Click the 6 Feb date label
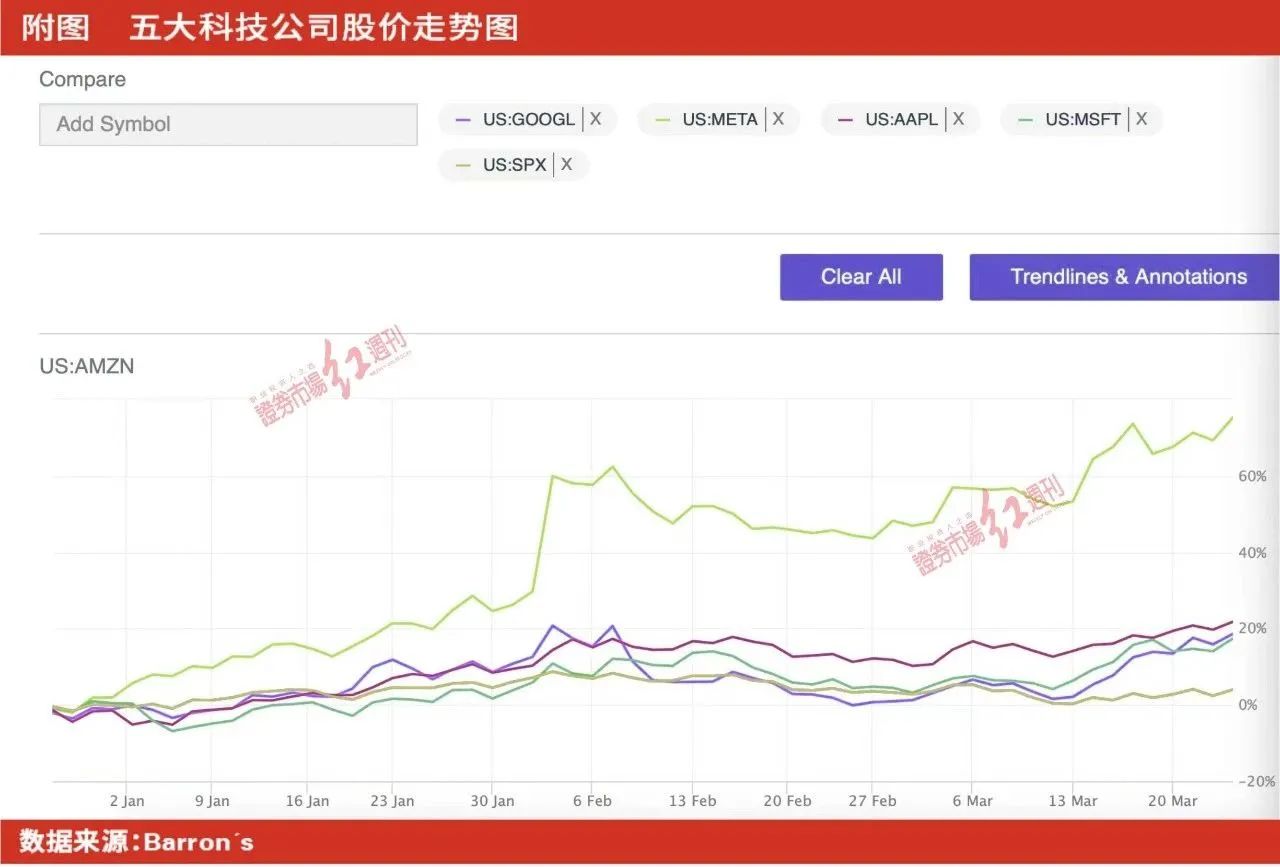 coord(590,801)
